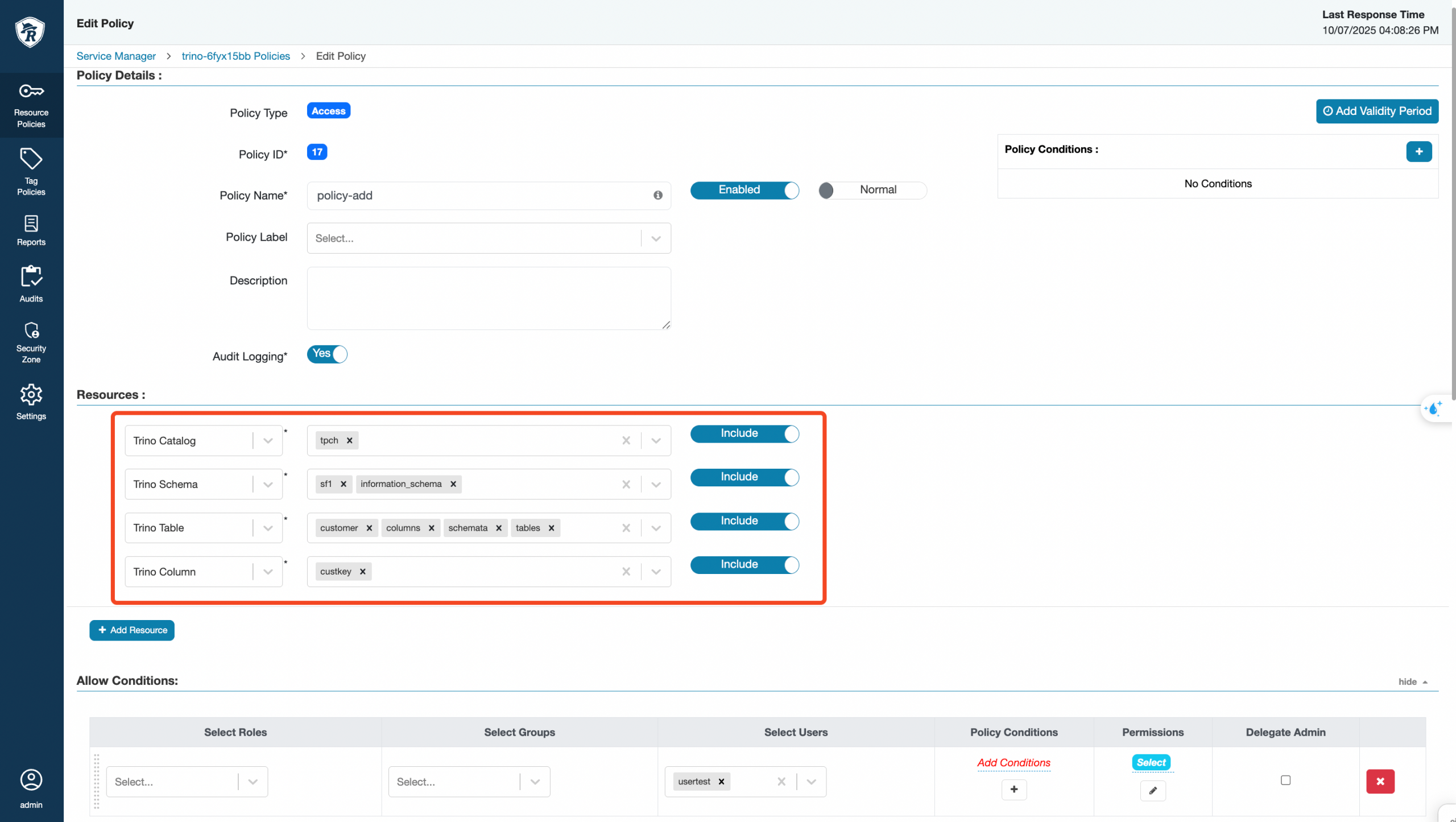1456x822 pixels.
Task: Go to the Reports page
Action: point(31,230)
